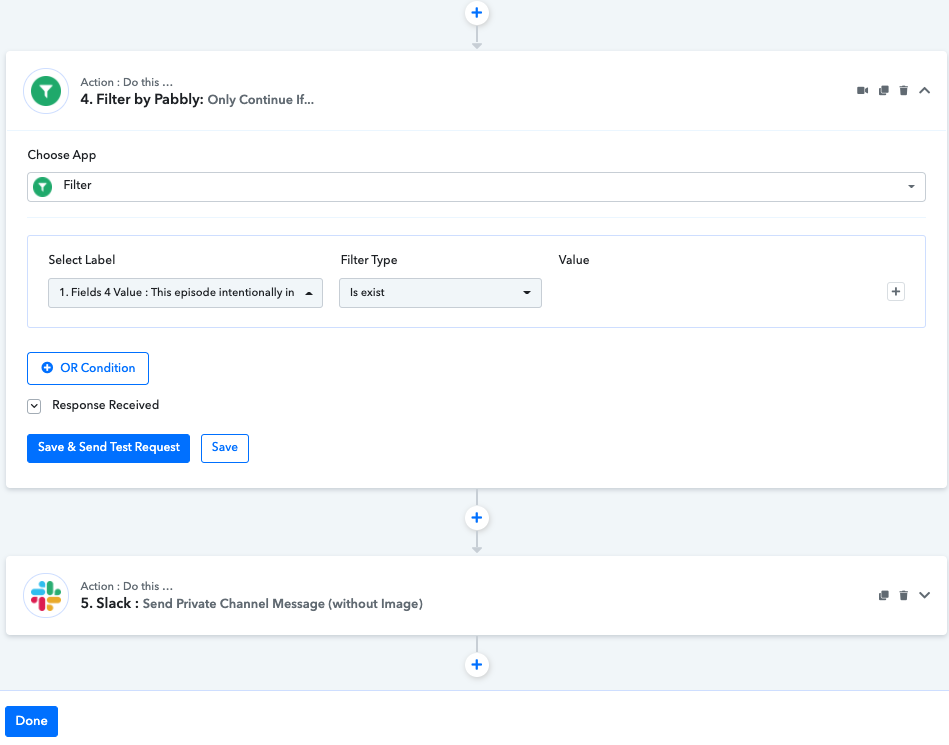
Task: Expand the Slack step panel
Action: tap(925, 595)
